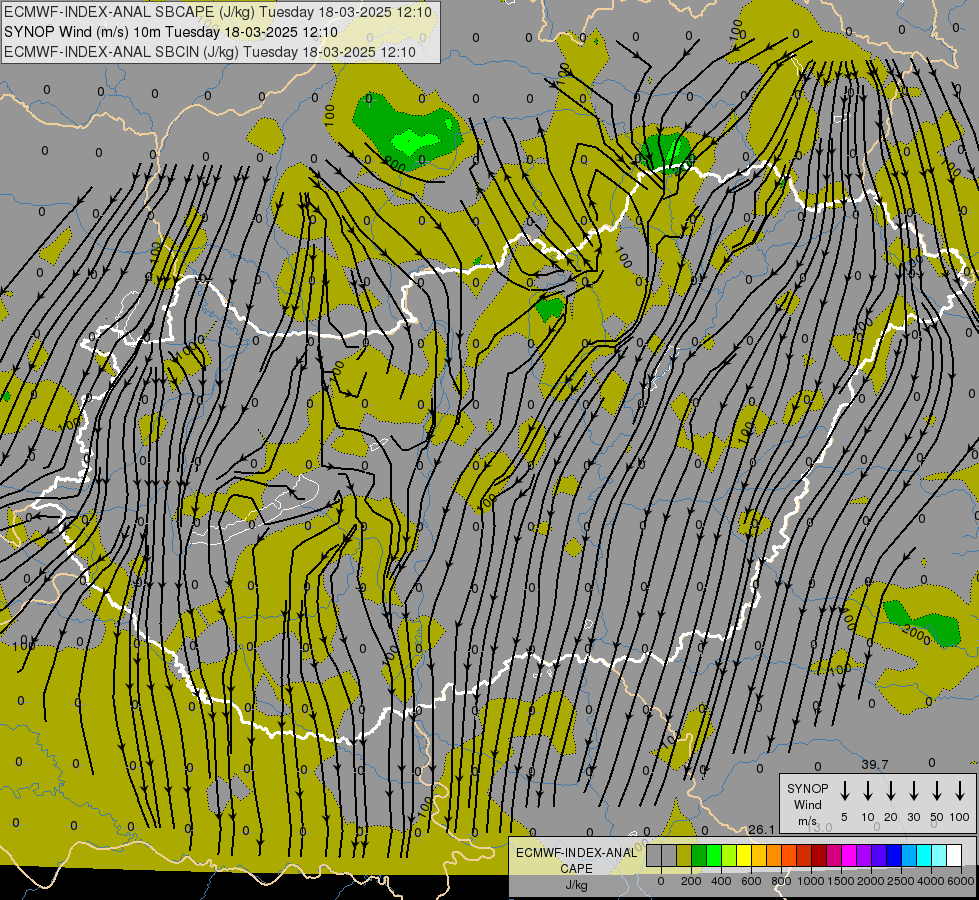Screen dimensions: 979x900
Task: Click the 'SYNOP Wind (m/s) 10m' title line
Action: pyautogui.click(x=170, y=32)
